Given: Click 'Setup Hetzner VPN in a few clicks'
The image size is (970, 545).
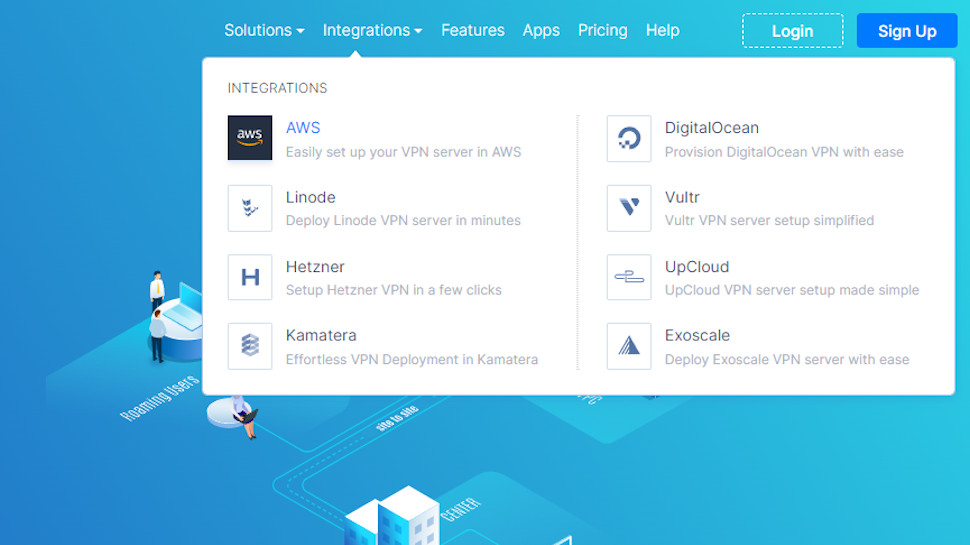Looking at the screenshot, I should pos(393,290).
